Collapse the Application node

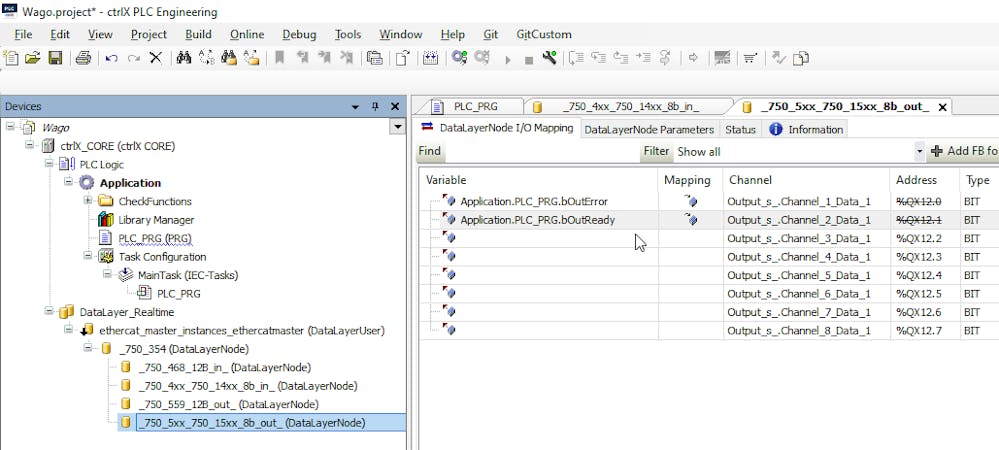point(68,182)
